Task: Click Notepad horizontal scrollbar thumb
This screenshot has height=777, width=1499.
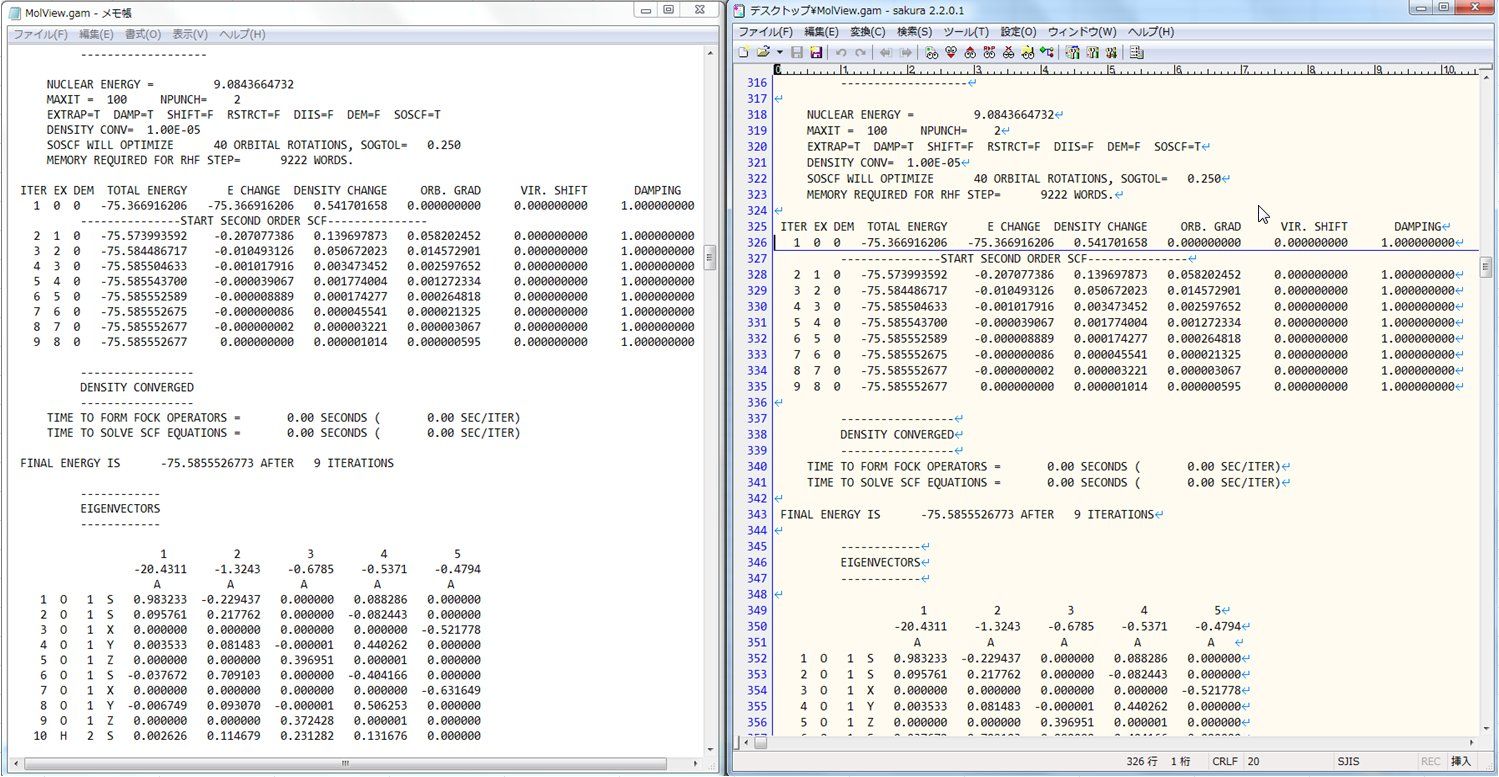Action: click(x=343, y=764)
